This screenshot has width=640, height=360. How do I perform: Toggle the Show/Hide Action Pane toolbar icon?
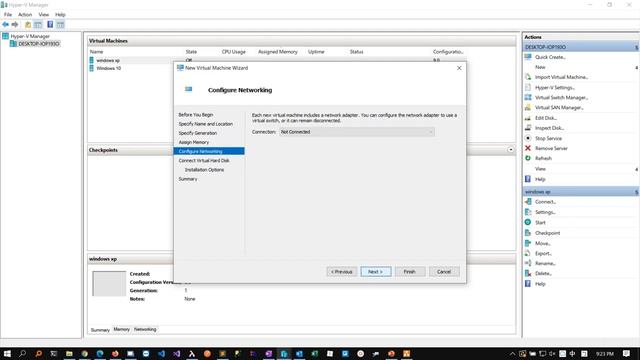coord(60,24)
